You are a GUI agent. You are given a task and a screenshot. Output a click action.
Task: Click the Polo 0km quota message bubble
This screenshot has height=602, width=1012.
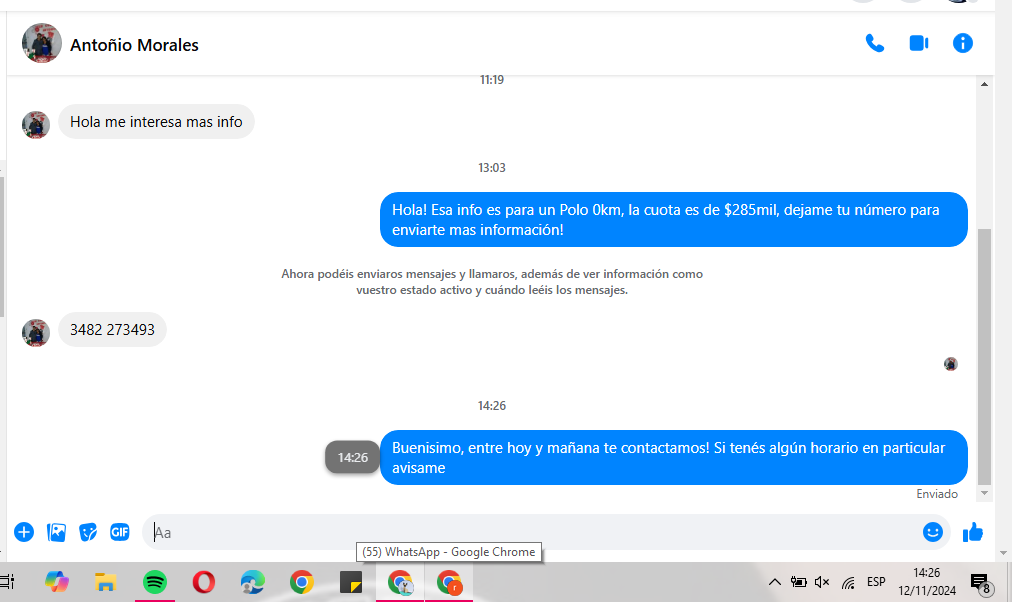tap(673, 219)
